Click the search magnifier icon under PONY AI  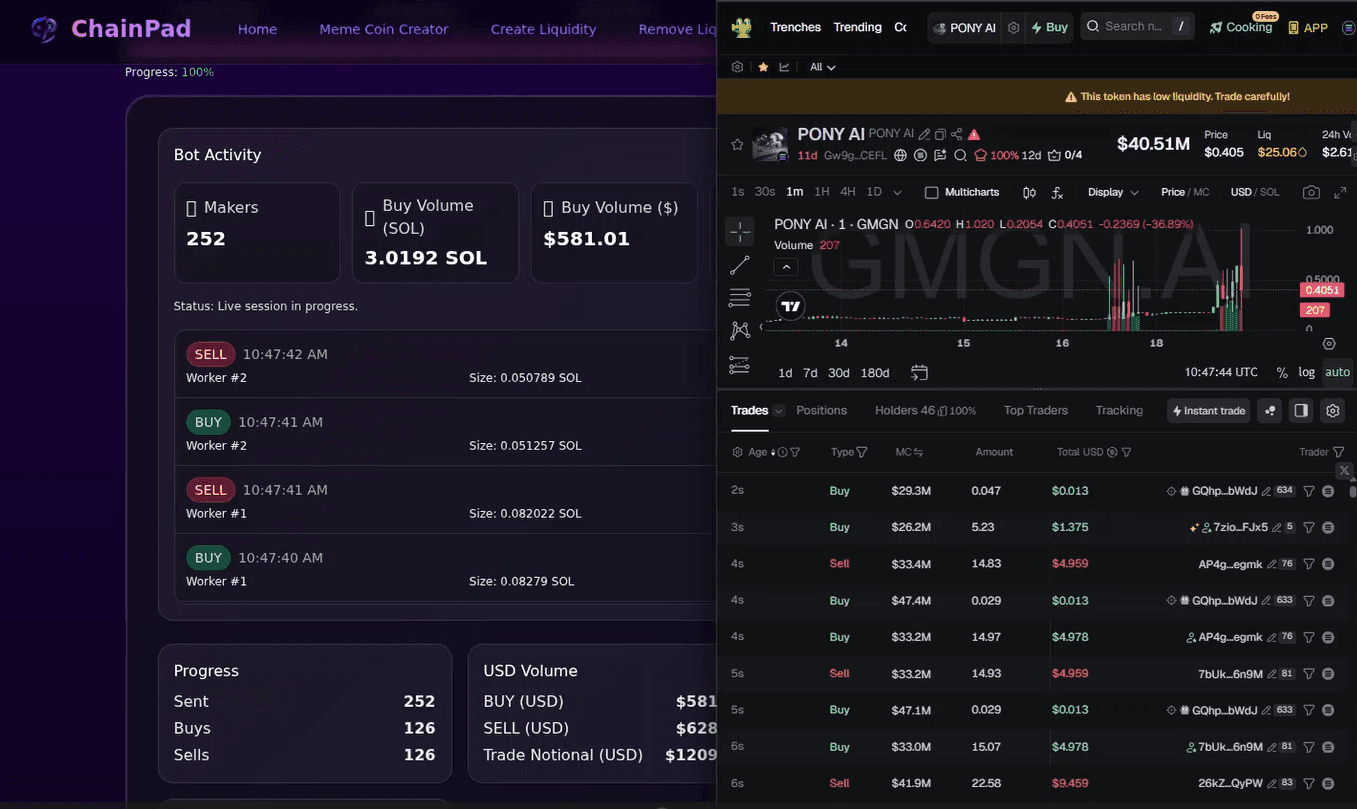960,155
